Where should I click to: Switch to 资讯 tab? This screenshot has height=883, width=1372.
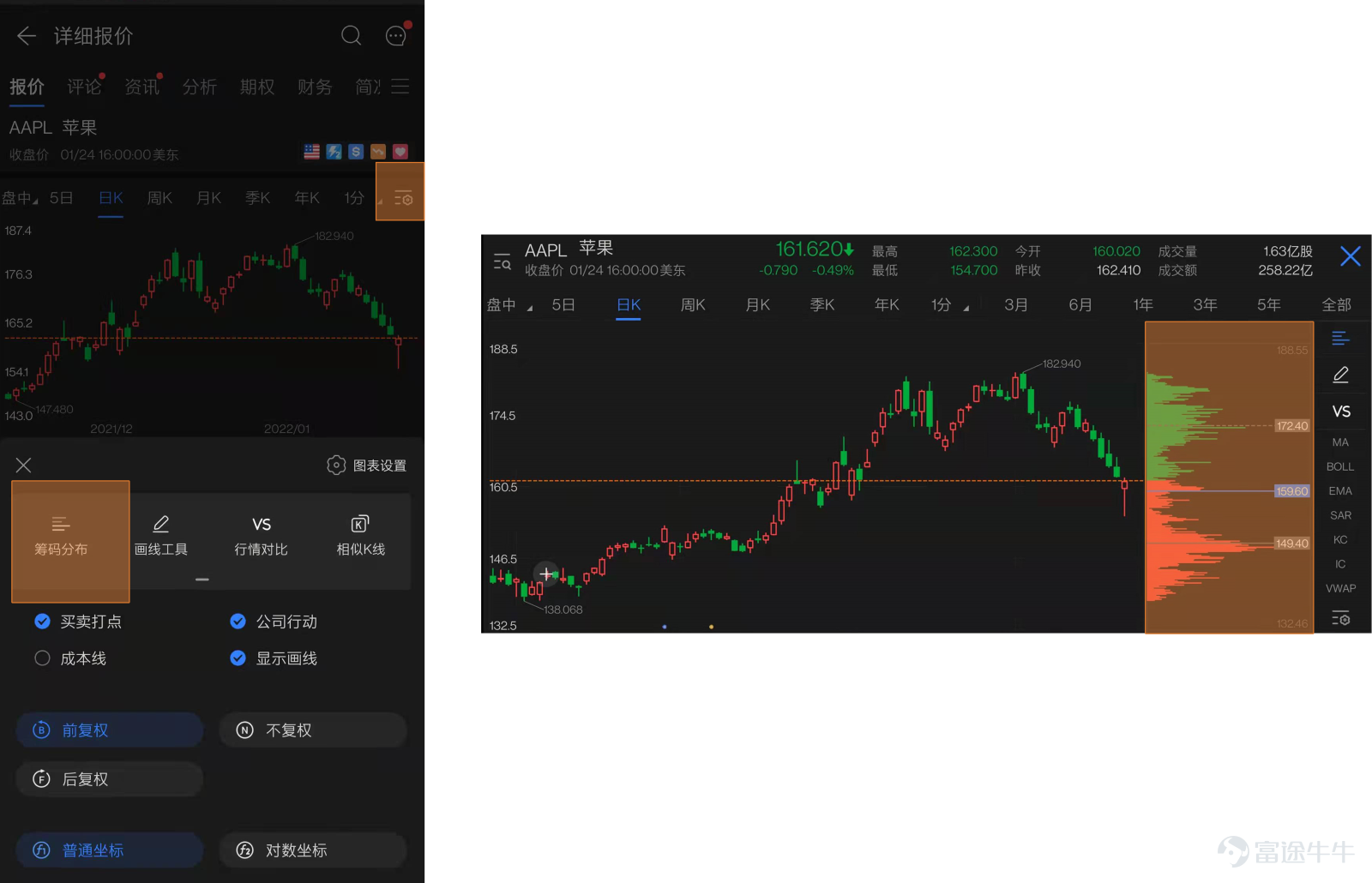pyautogui.click(x=141, y=87)
